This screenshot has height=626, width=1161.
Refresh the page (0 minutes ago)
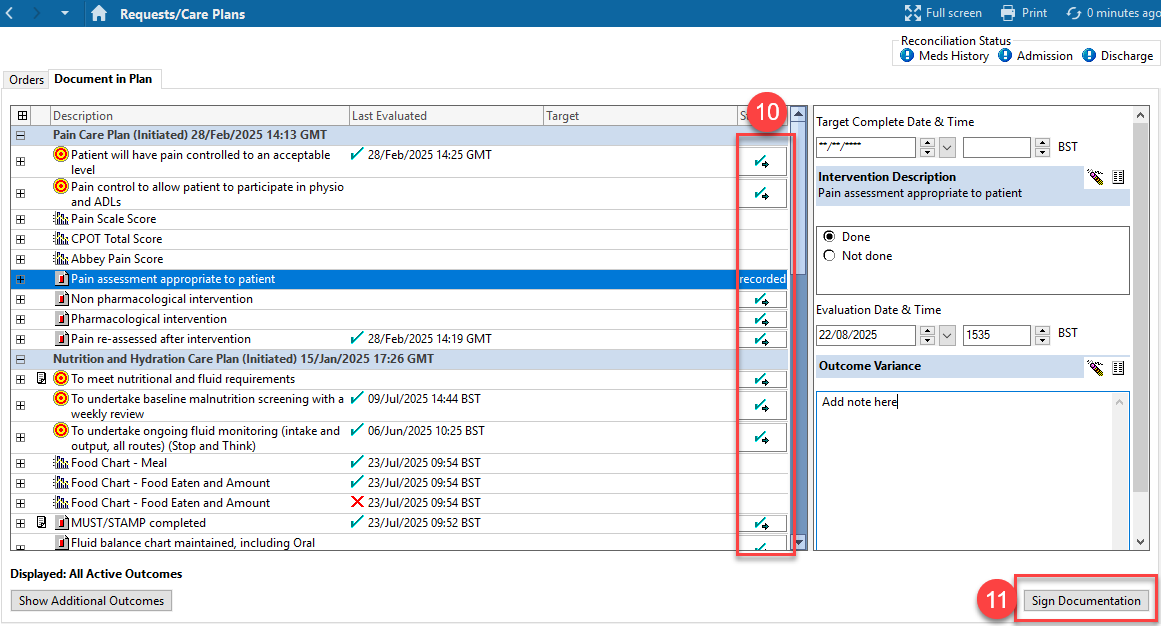point(1113,13)
